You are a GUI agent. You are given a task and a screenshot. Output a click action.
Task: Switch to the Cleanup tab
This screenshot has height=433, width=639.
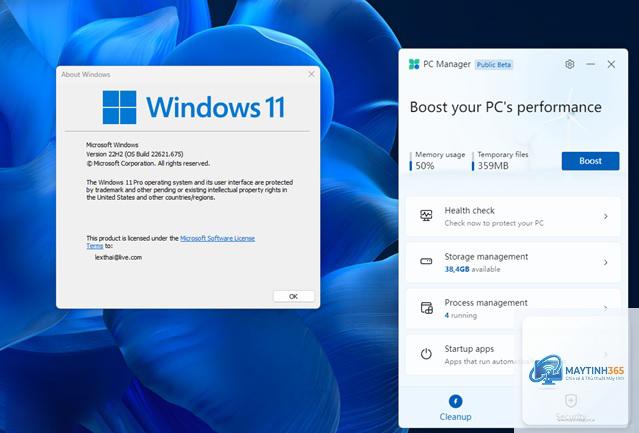[455, 408]
